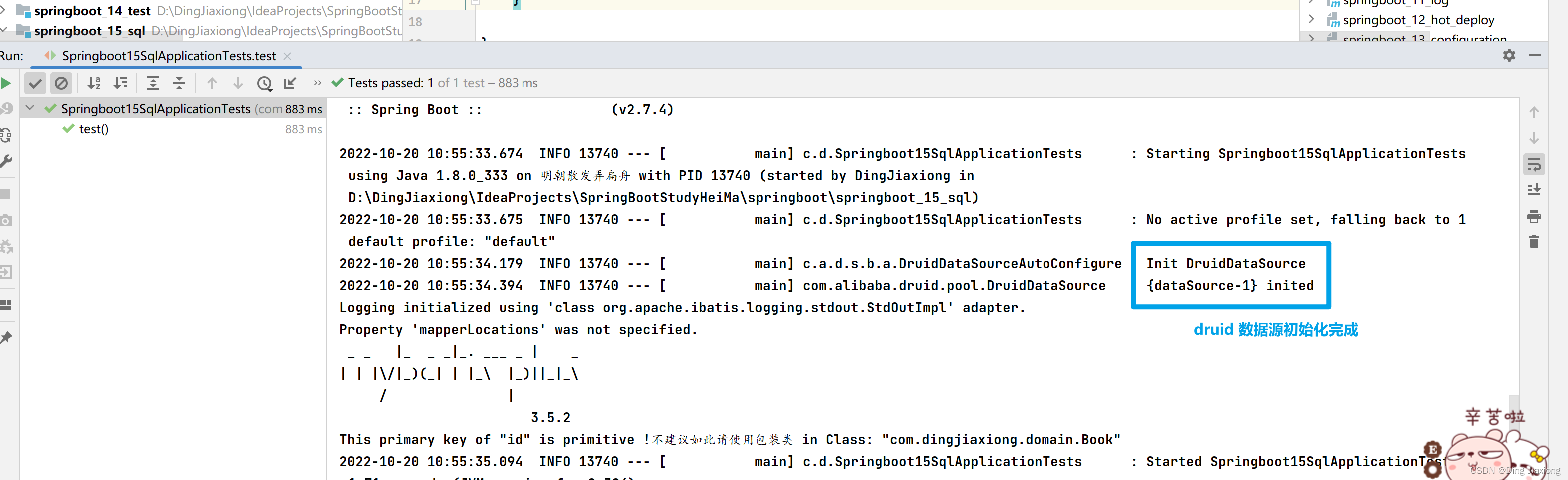Sort tests by duration
Screen dimensions: 1568x480
(x=121, y=83)
